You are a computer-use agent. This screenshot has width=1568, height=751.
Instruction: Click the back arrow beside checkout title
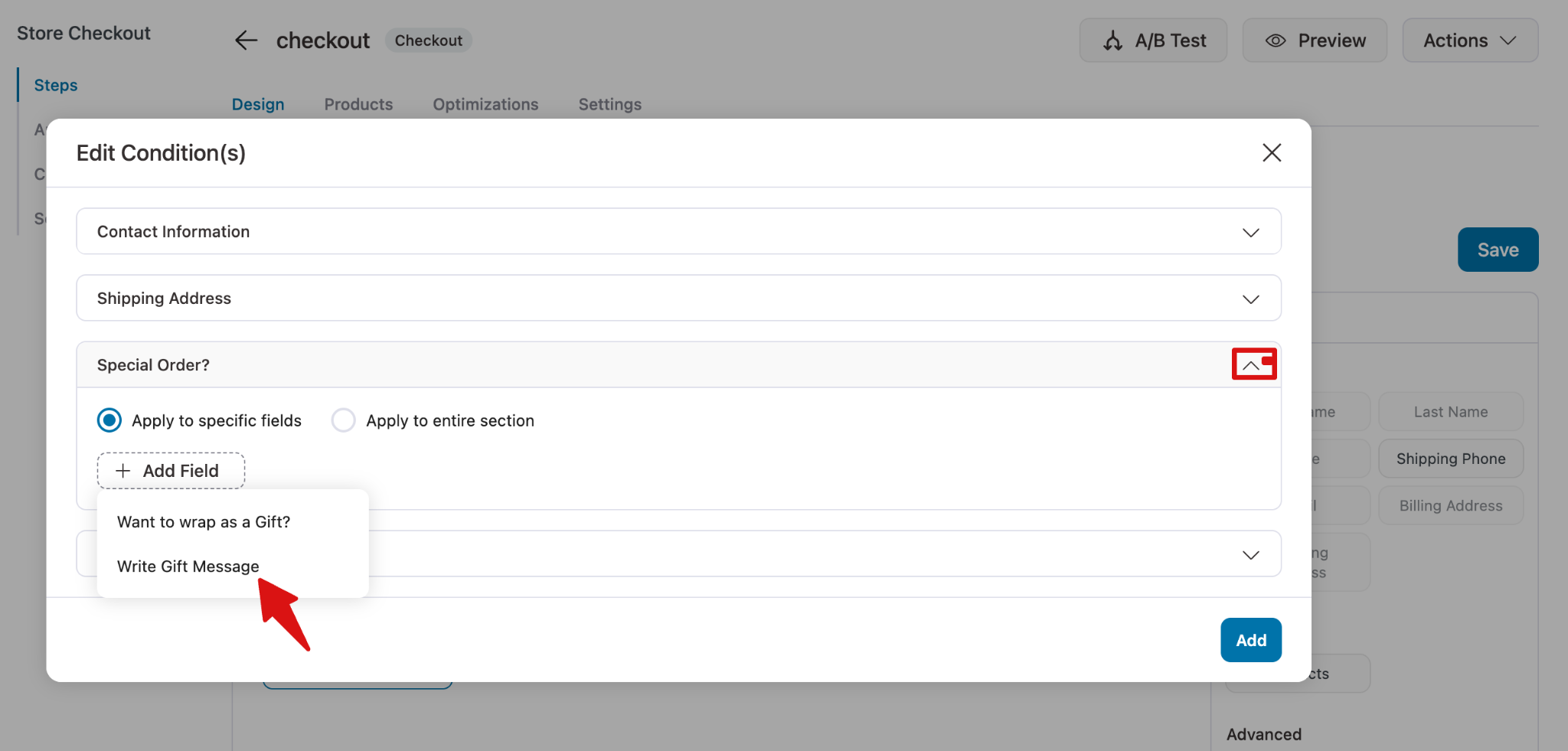pyautogui.click(x=246, y=41)
